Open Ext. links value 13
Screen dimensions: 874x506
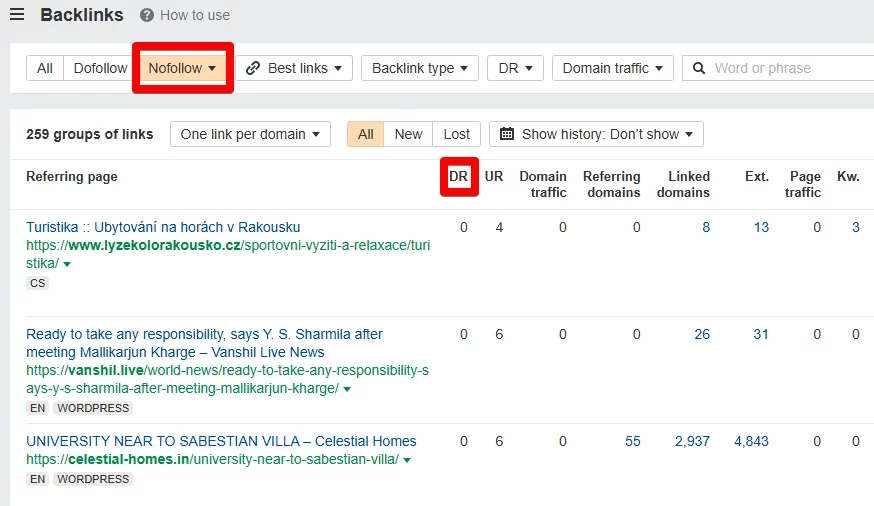tap(761, 227)
